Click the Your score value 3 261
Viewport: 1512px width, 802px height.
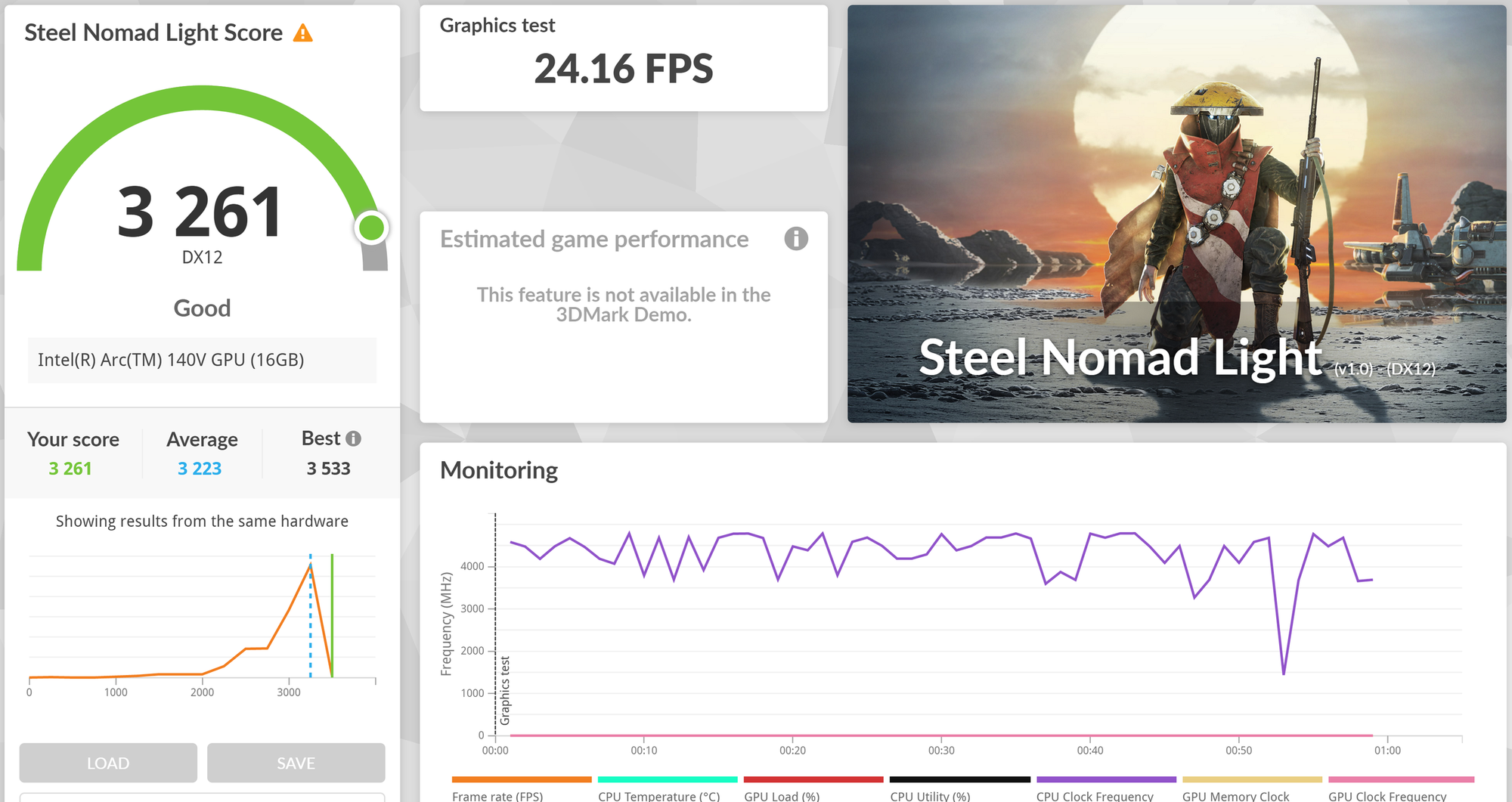tap(70, 469)
